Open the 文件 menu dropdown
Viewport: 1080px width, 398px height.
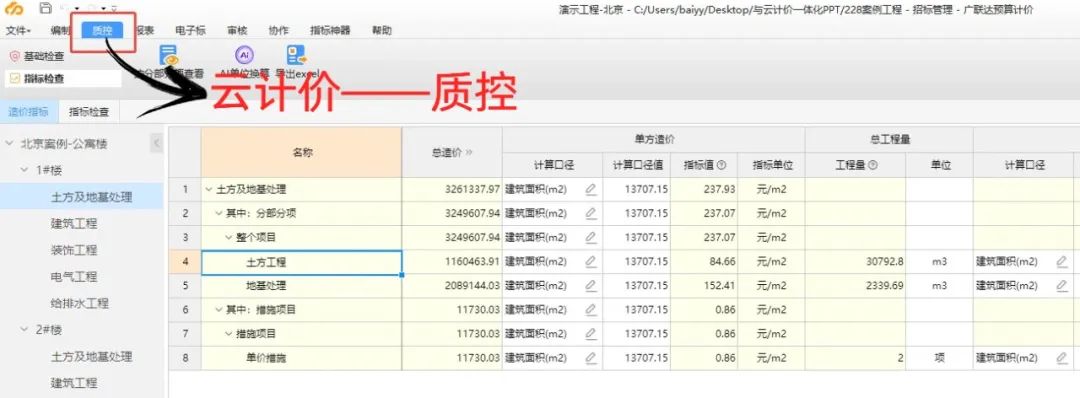[19, 30]
